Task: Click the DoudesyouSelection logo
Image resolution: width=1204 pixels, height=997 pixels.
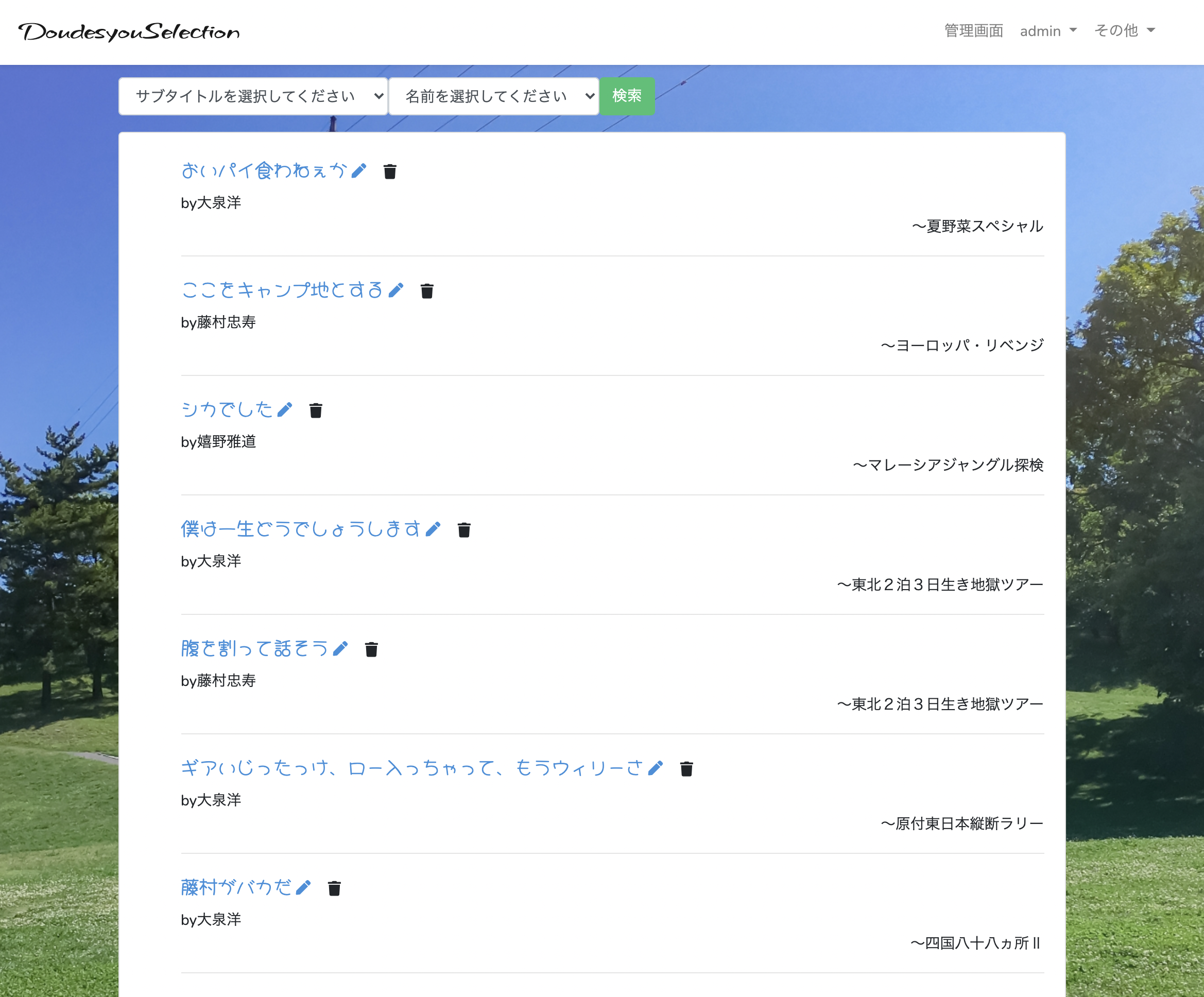Action: pos(129,32)
